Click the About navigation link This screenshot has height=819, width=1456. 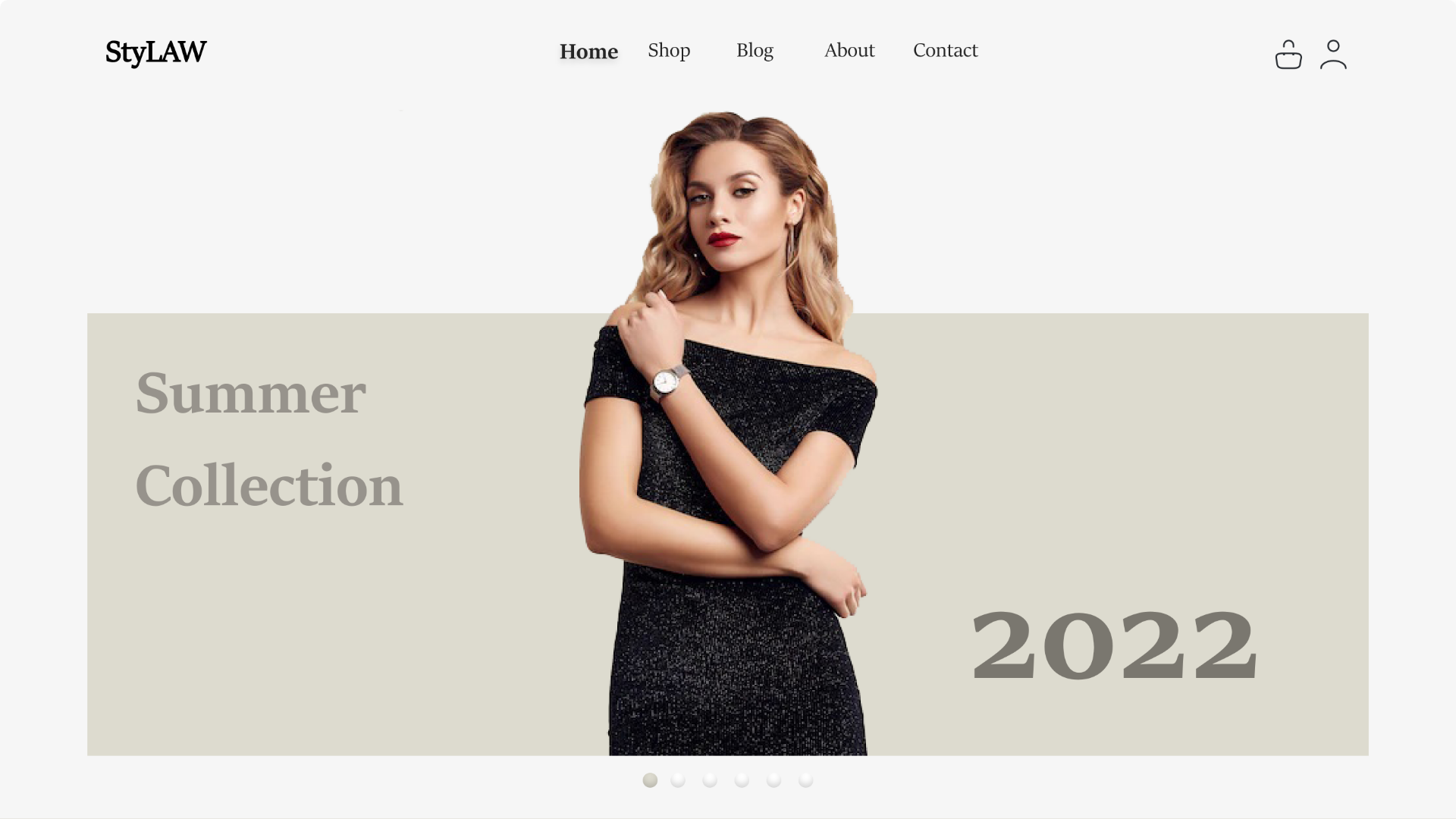(x=849, y=51)
